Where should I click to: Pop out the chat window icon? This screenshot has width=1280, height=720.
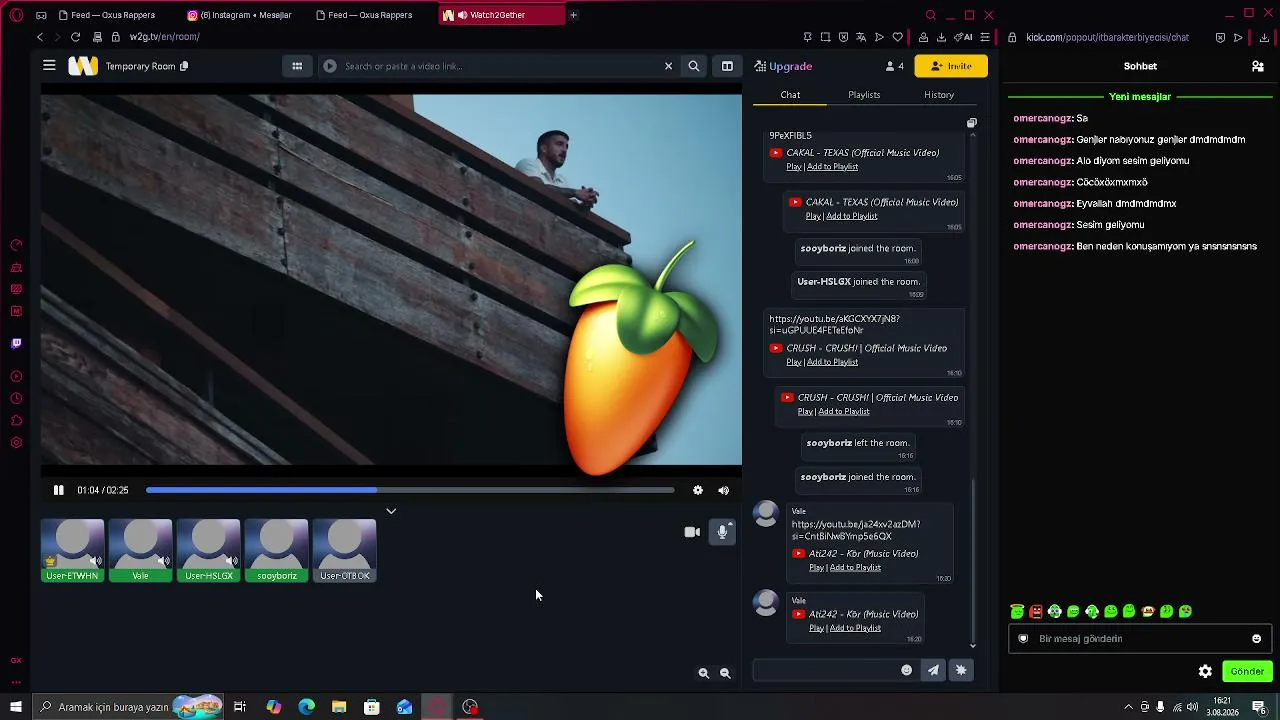[971, 123]
